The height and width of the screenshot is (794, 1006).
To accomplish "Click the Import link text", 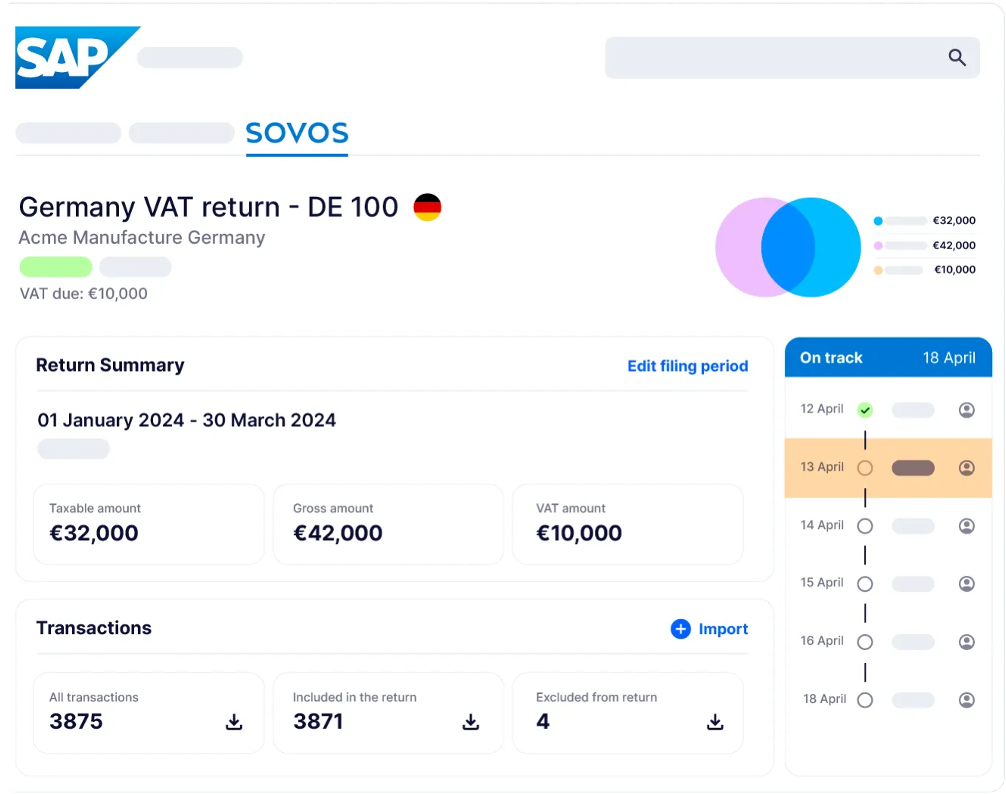I will tap(723, 629).
